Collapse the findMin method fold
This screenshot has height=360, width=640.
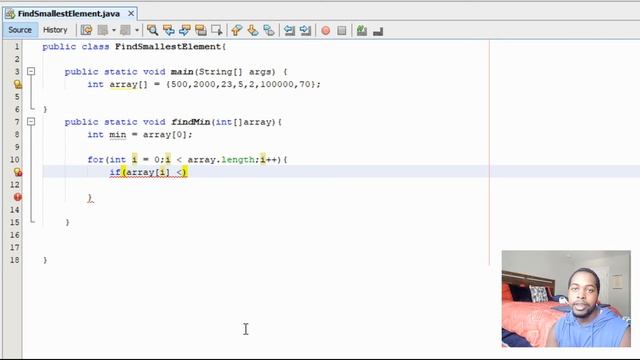[31, 122]
